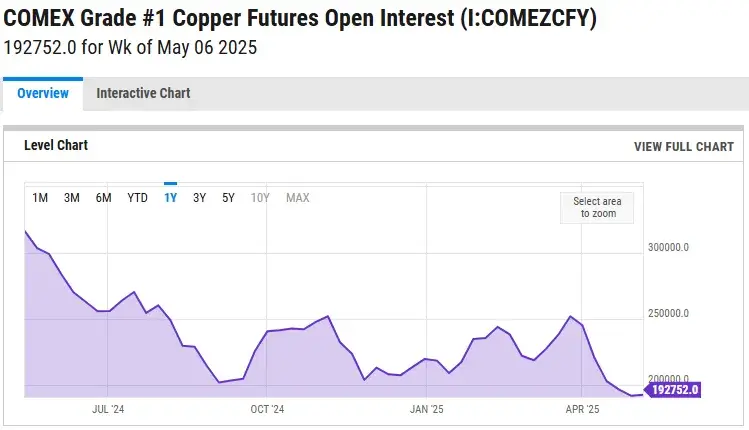Choose the 6M range option
Viewport: 749px width, 430px height.
(x=104, y=197)
